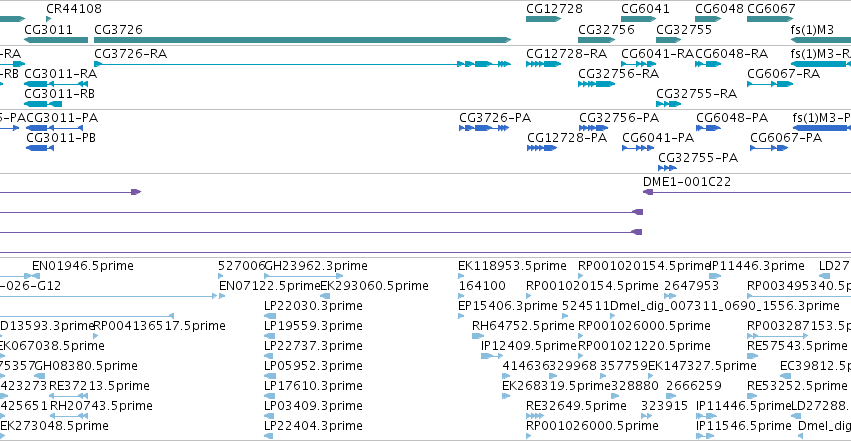Select the RH20743.5prime EST label
This screenshot has width=851, height=441.
101,406
